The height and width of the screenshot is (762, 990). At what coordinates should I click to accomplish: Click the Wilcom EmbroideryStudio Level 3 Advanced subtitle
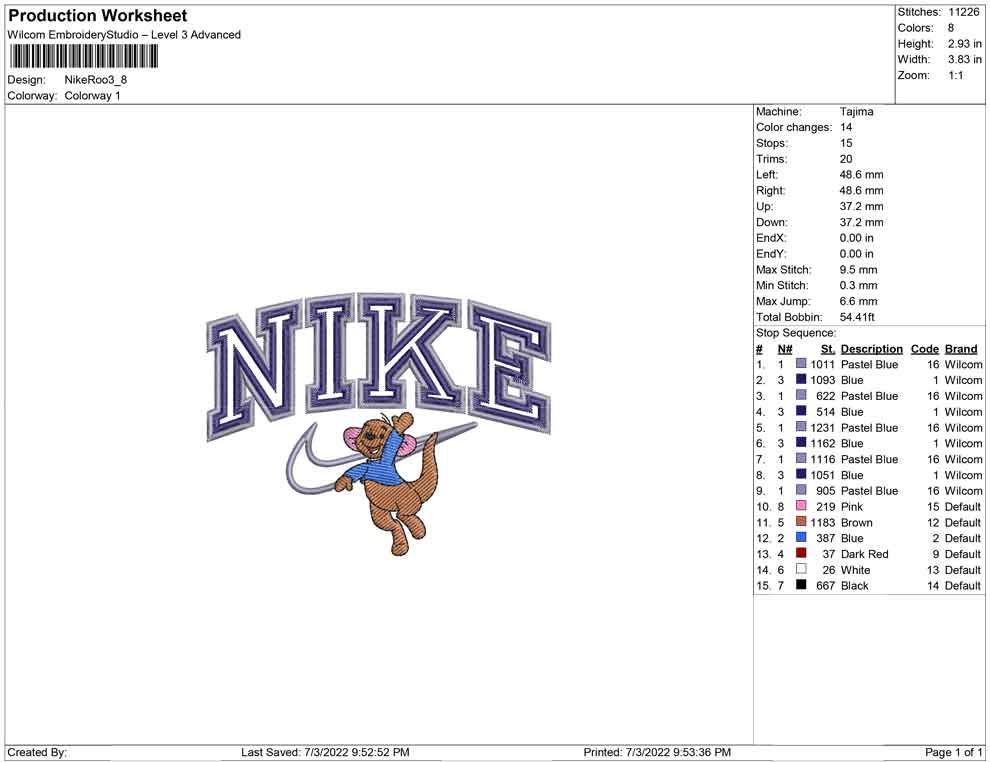click(x=124, y=35)
